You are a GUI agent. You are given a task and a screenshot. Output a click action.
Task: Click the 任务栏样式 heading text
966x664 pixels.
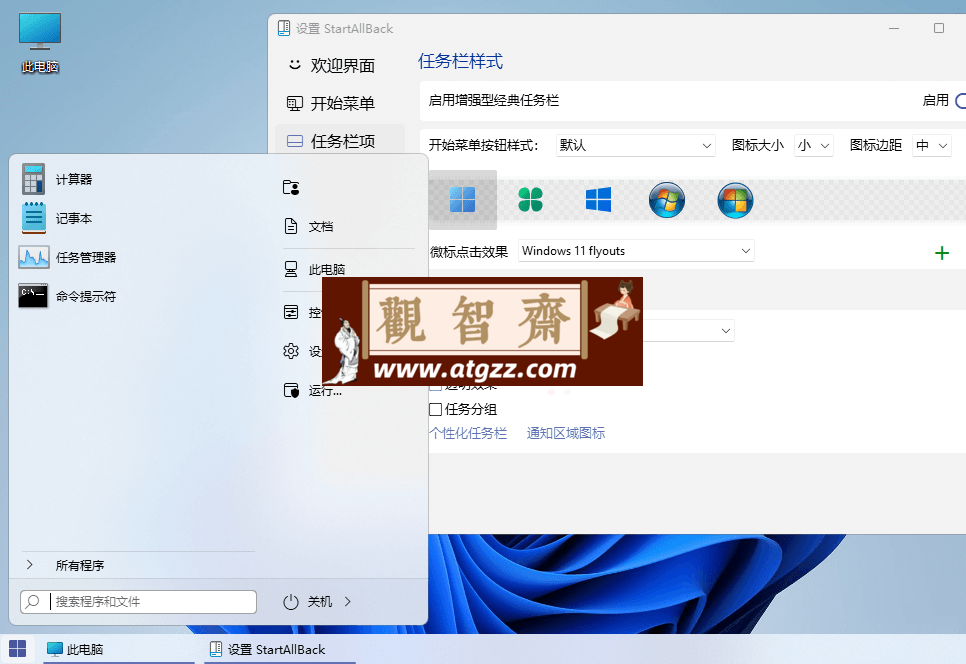[460, 61]
